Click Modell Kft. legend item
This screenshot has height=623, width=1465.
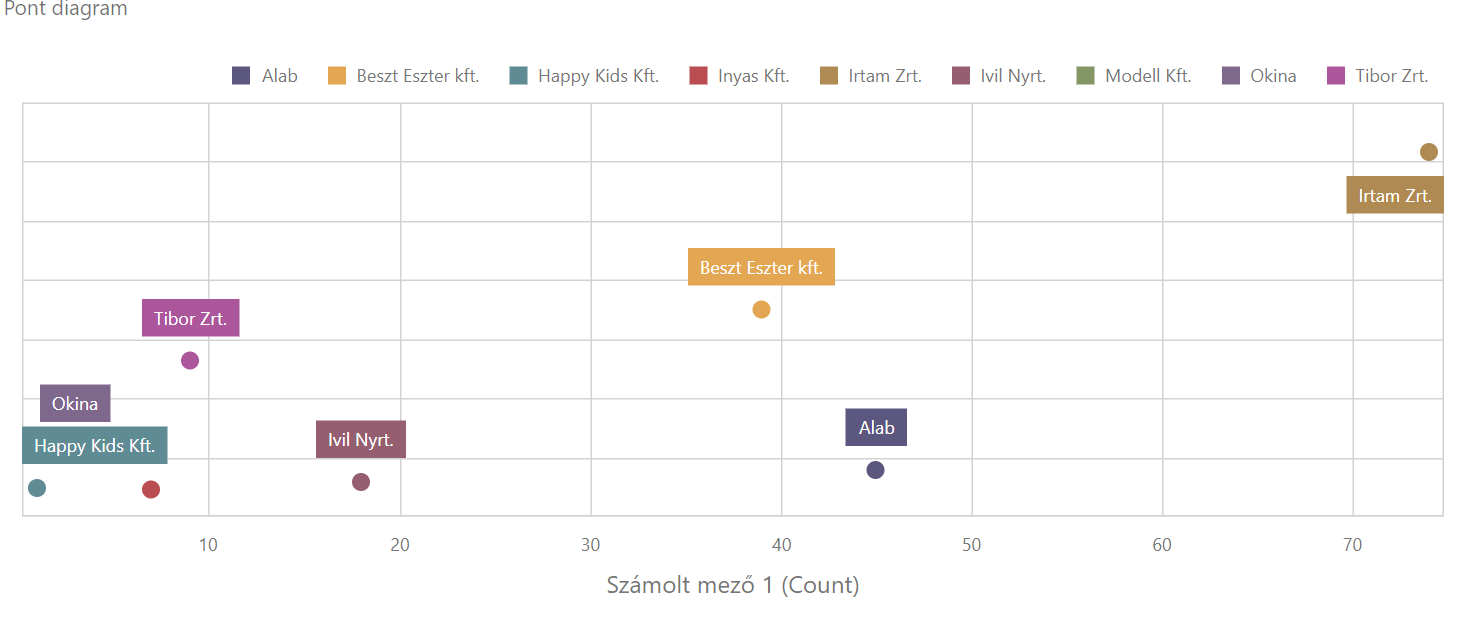(x=1133, y=76)
